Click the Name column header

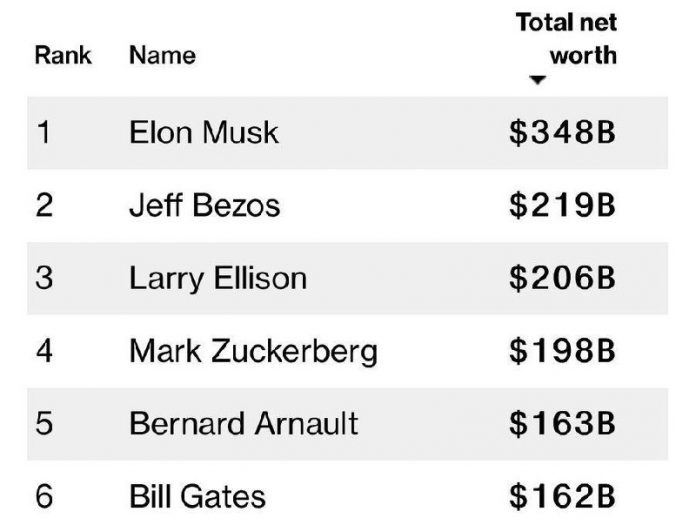point(162,54)
